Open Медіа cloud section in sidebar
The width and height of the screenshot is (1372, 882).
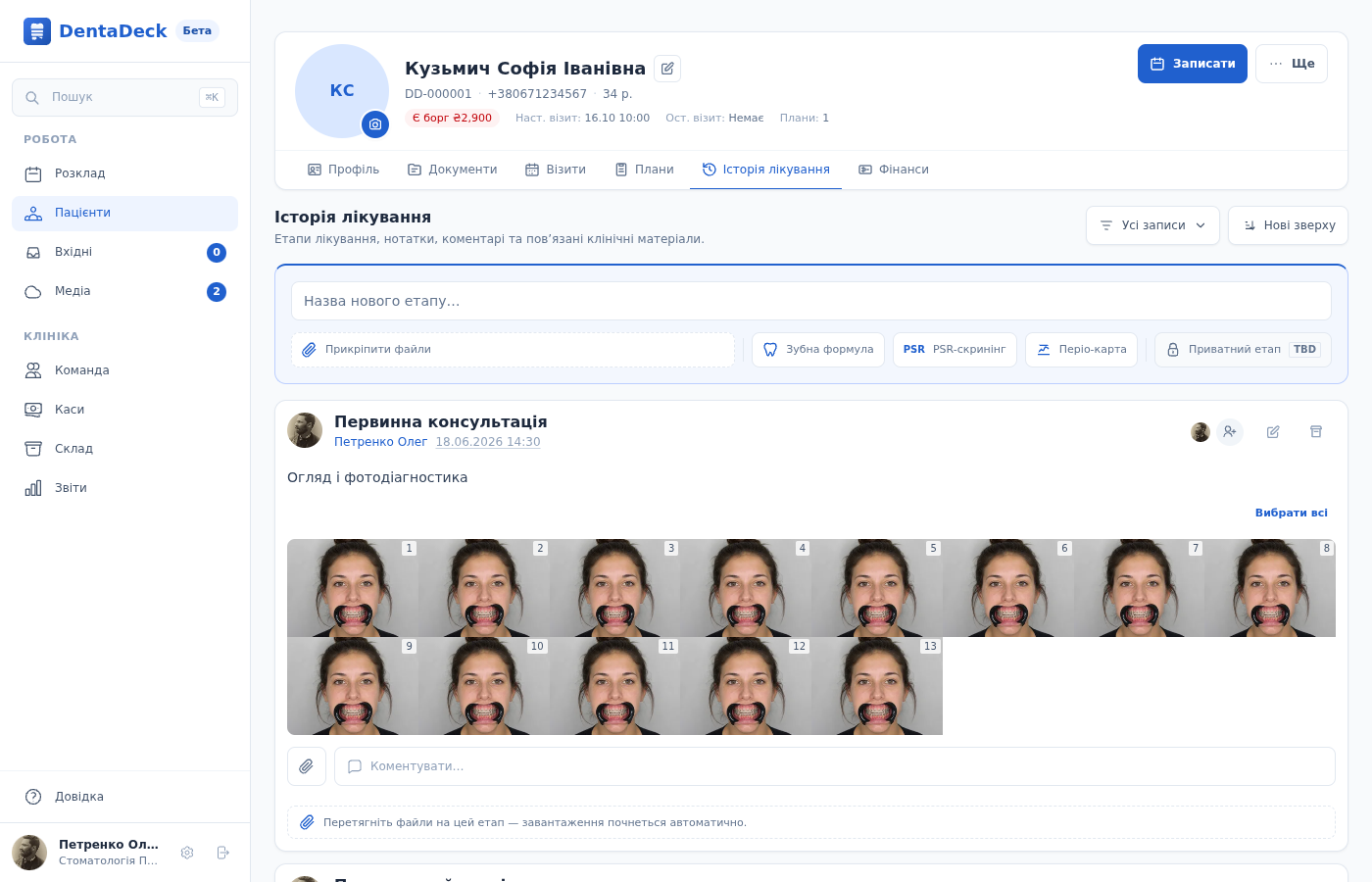(x=124, y=291)
